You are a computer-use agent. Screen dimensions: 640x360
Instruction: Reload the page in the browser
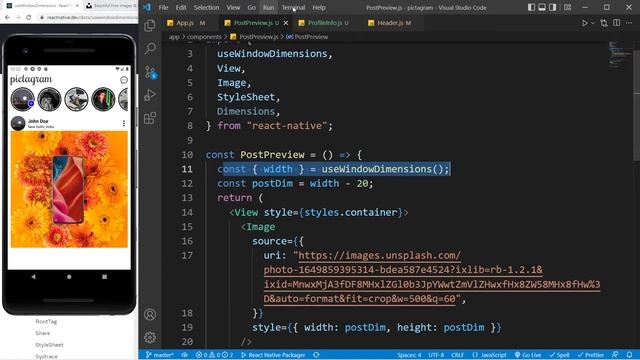[29, 18]
